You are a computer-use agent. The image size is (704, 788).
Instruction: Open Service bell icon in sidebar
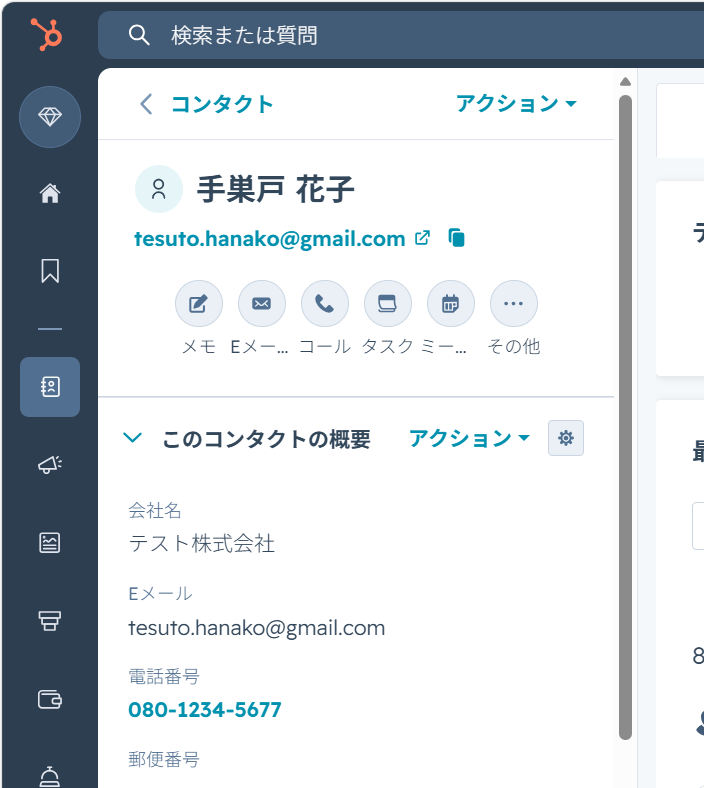tap(50, 776)
